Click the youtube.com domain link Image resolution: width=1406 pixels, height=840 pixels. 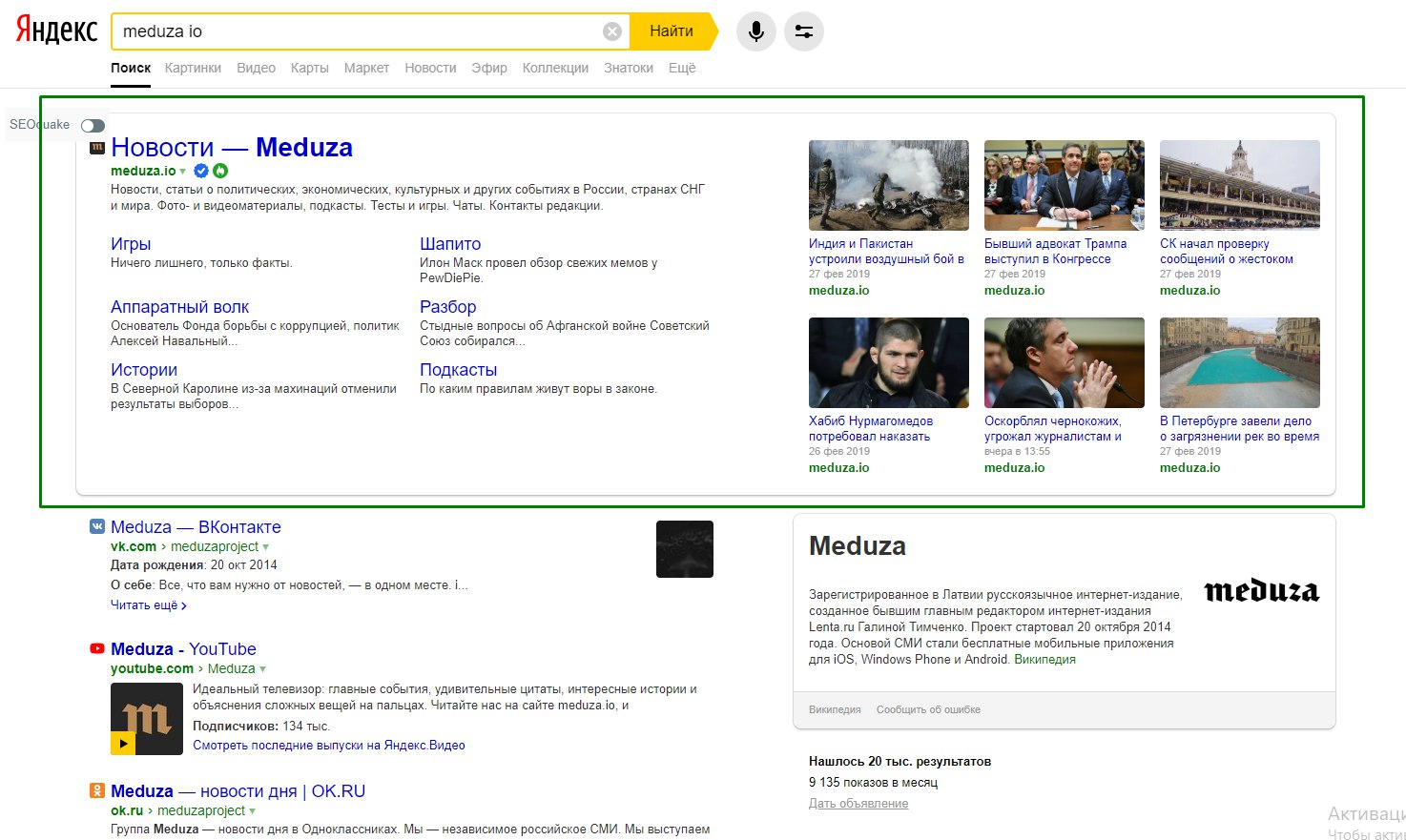click(152, 669)
